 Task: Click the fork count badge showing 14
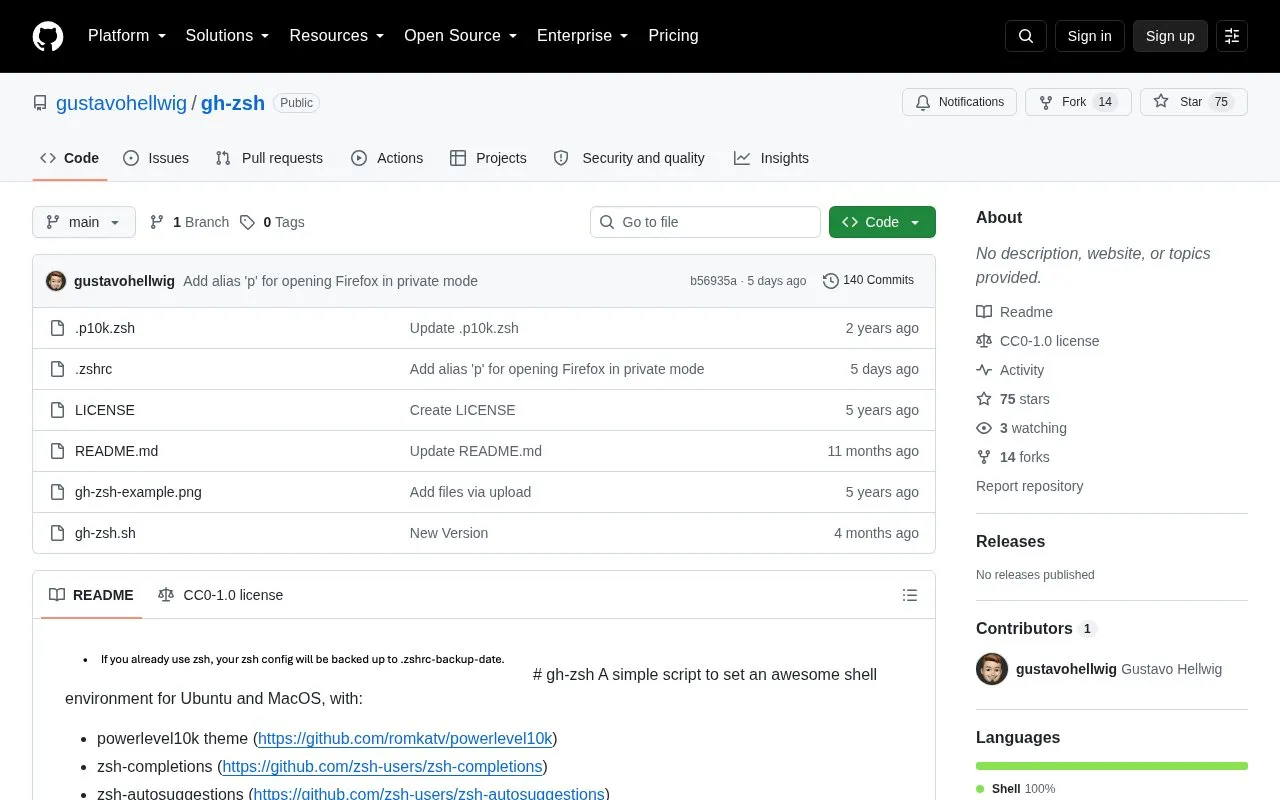pyautogui.click(x=1105, y=102)
